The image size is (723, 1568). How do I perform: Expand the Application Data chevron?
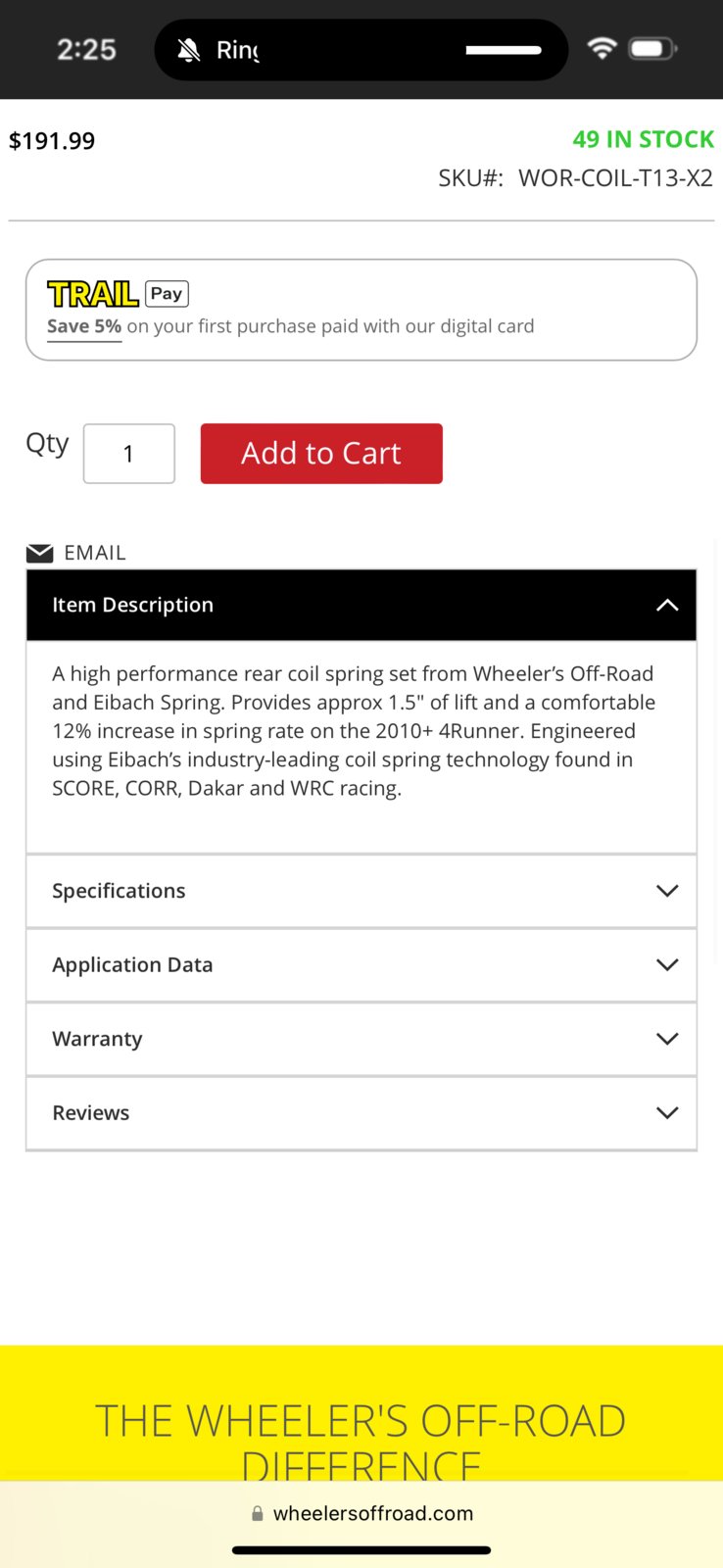click(667, 965)
